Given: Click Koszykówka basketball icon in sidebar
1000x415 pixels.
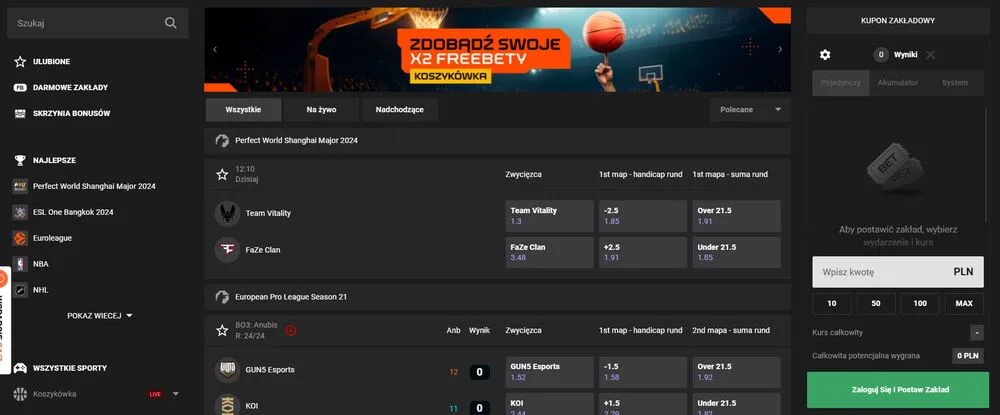Looking at the screenshot, I should [x=20, y=394].
